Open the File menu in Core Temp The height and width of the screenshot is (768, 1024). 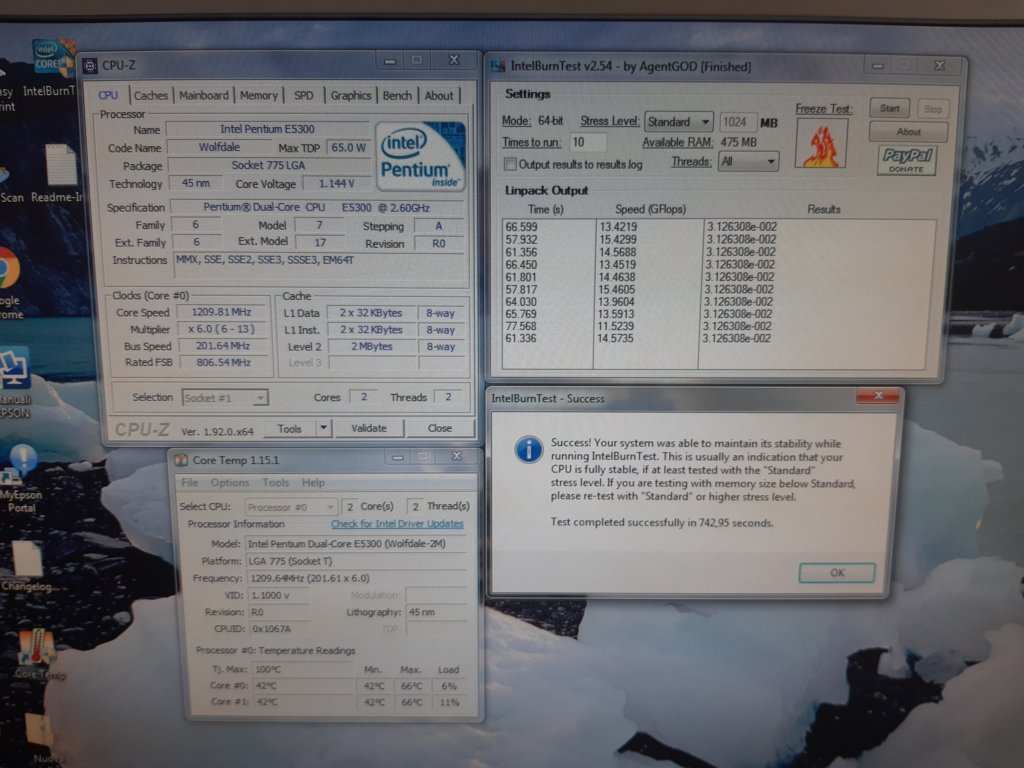pos(190,483)
